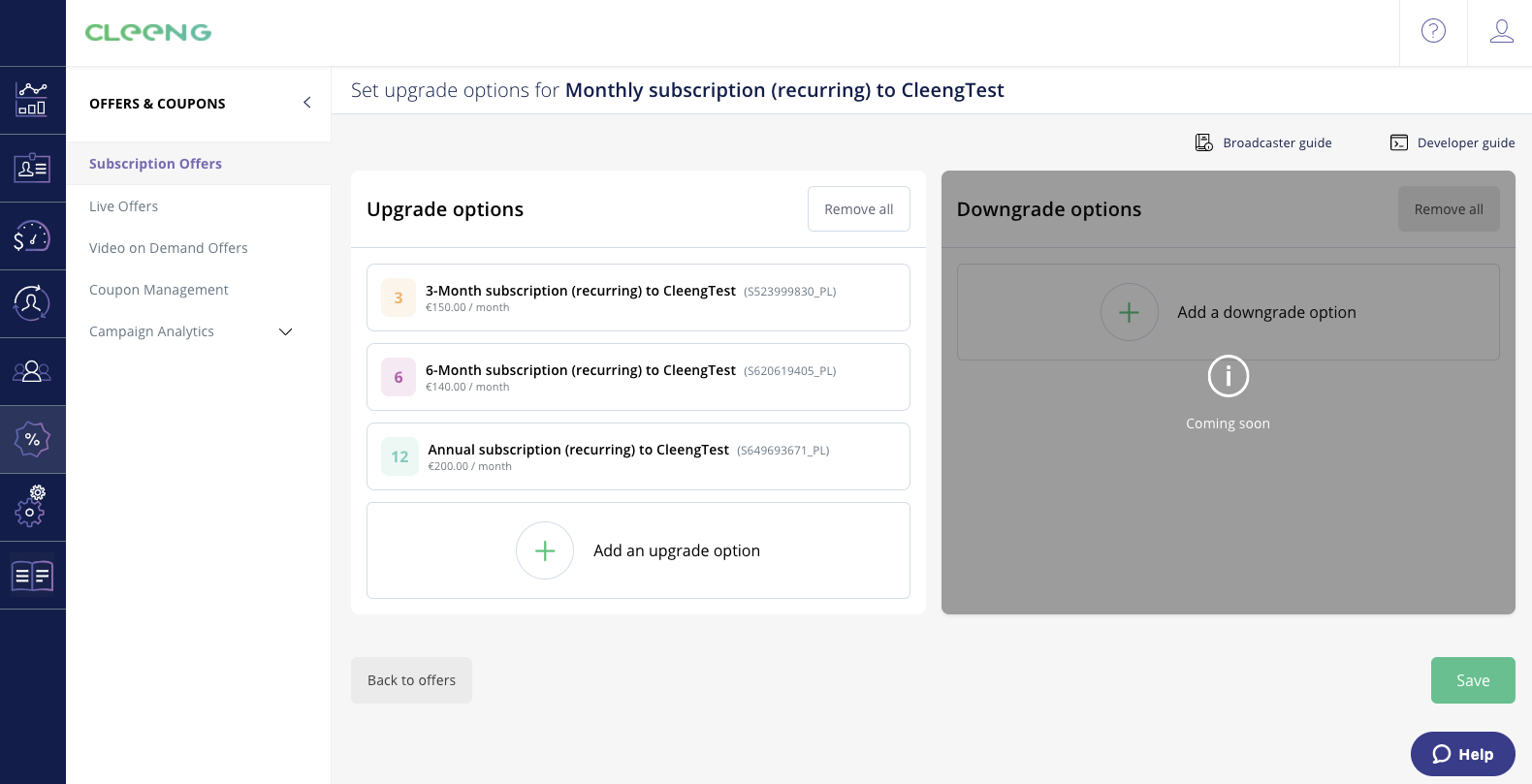Open the Help chat button

coord(1463,754)
